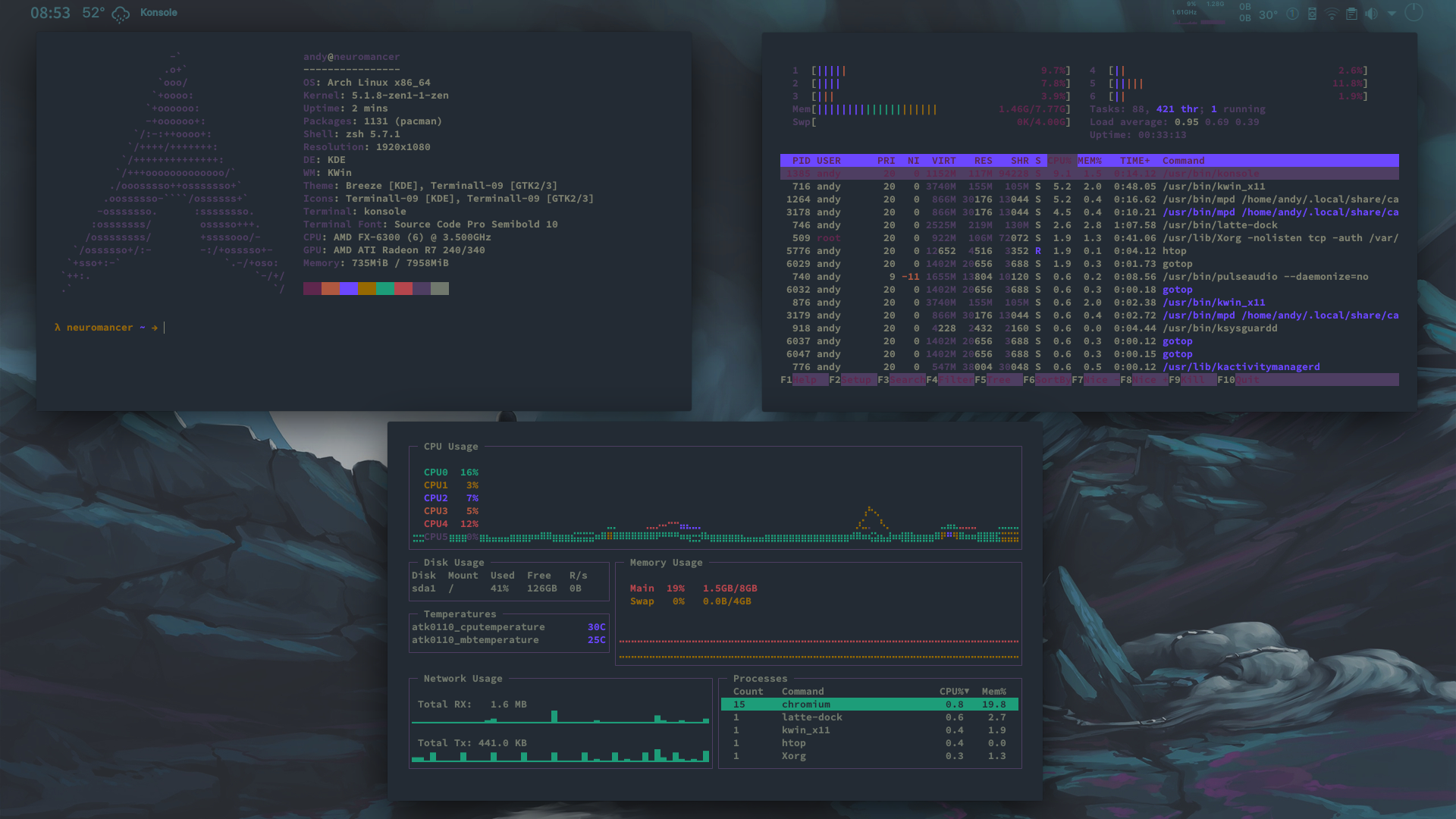The image size is (1456, 819).
Task: Click atk0110_mbtemperature entry in gotop
Action: 509,640
